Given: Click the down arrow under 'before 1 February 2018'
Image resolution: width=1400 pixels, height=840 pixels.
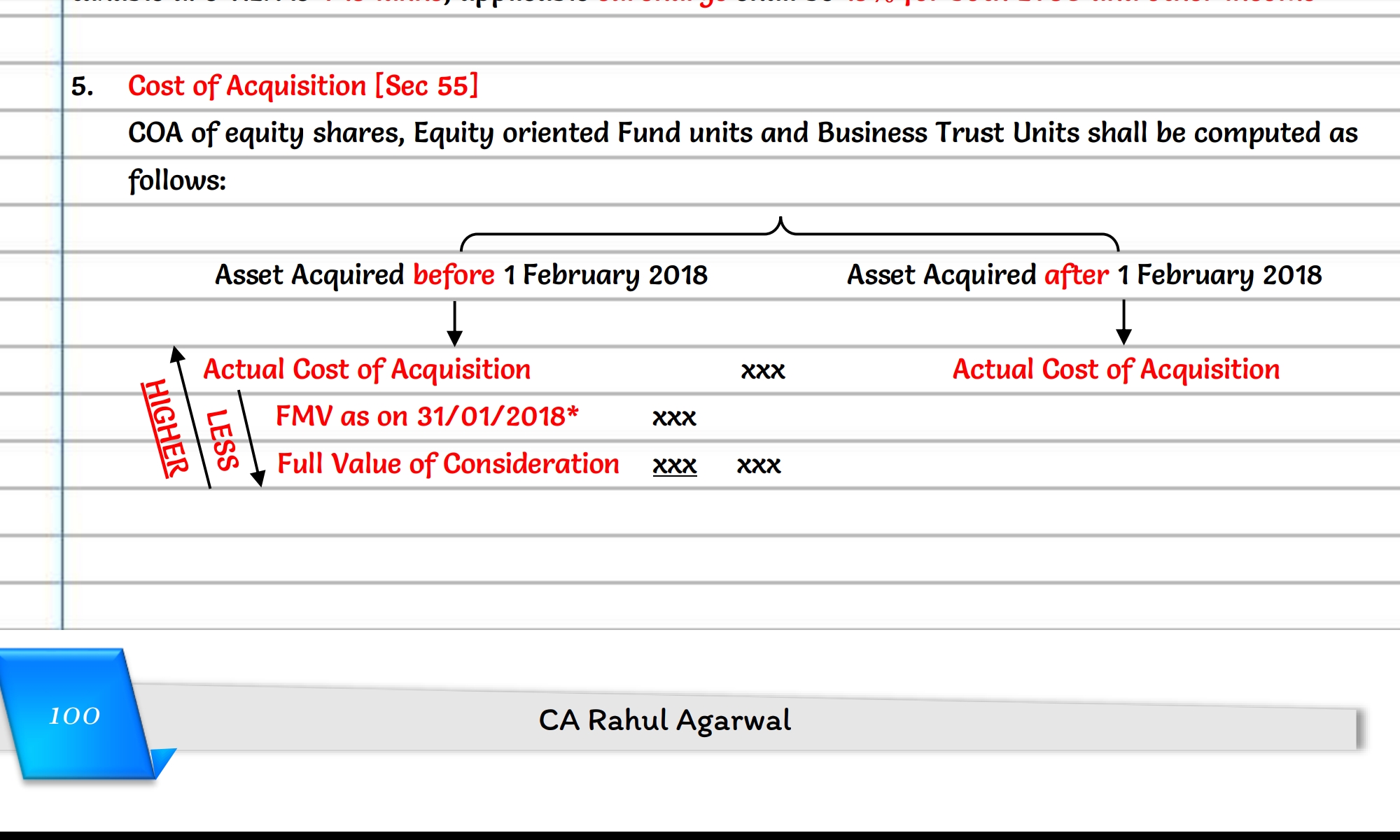Looking at the screenshot, I should click(454, 323).
